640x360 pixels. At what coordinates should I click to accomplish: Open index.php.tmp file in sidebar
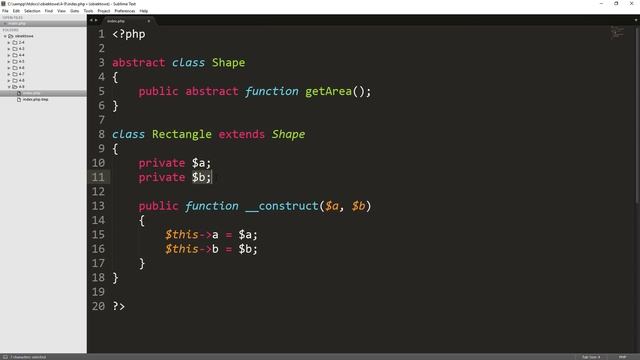[x=36, y=100]
